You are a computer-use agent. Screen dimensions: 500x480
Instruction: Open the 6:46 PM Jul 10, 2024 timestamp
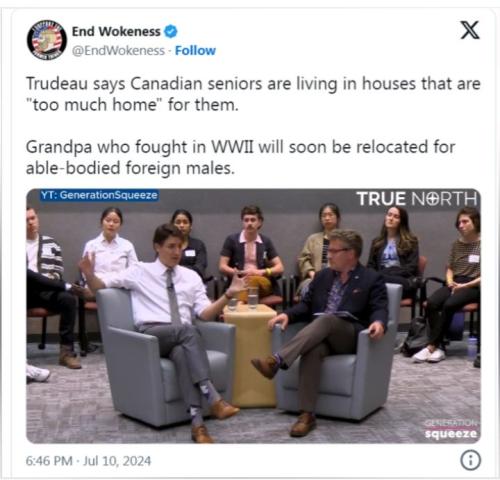(x=88, y=461)
